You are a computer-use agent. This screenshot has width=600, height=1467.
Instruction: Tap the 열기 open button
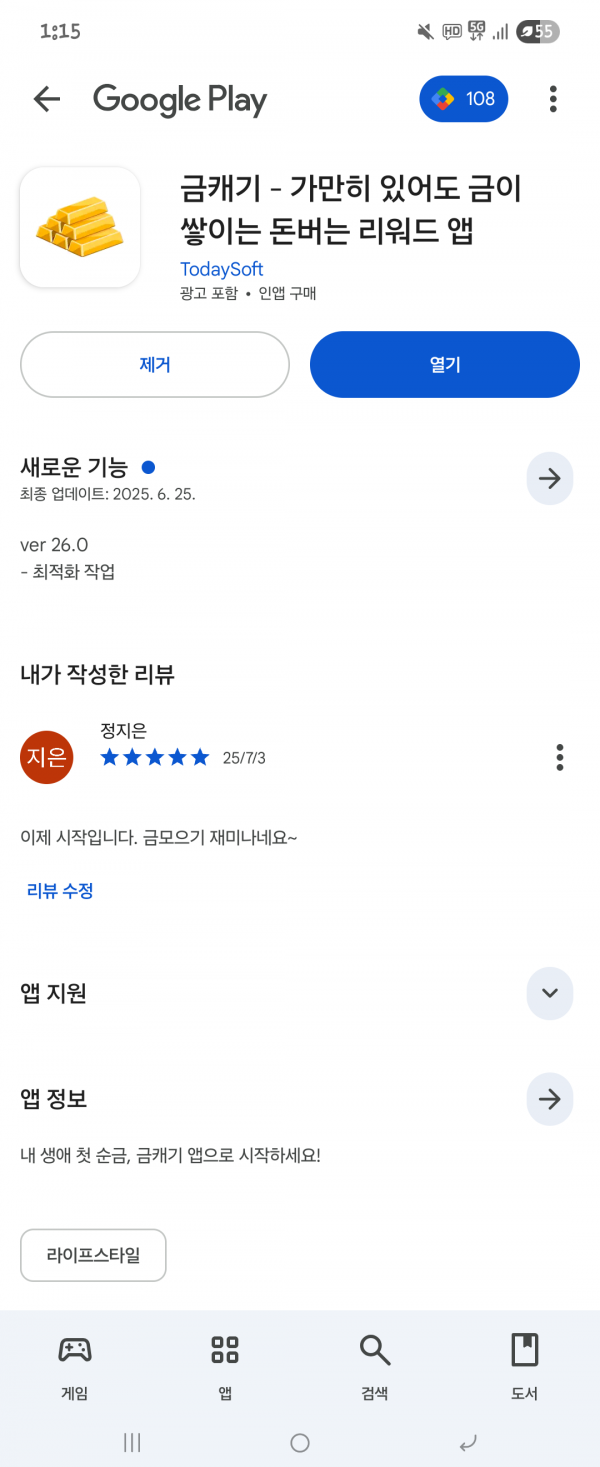click(x=445, y=365)
